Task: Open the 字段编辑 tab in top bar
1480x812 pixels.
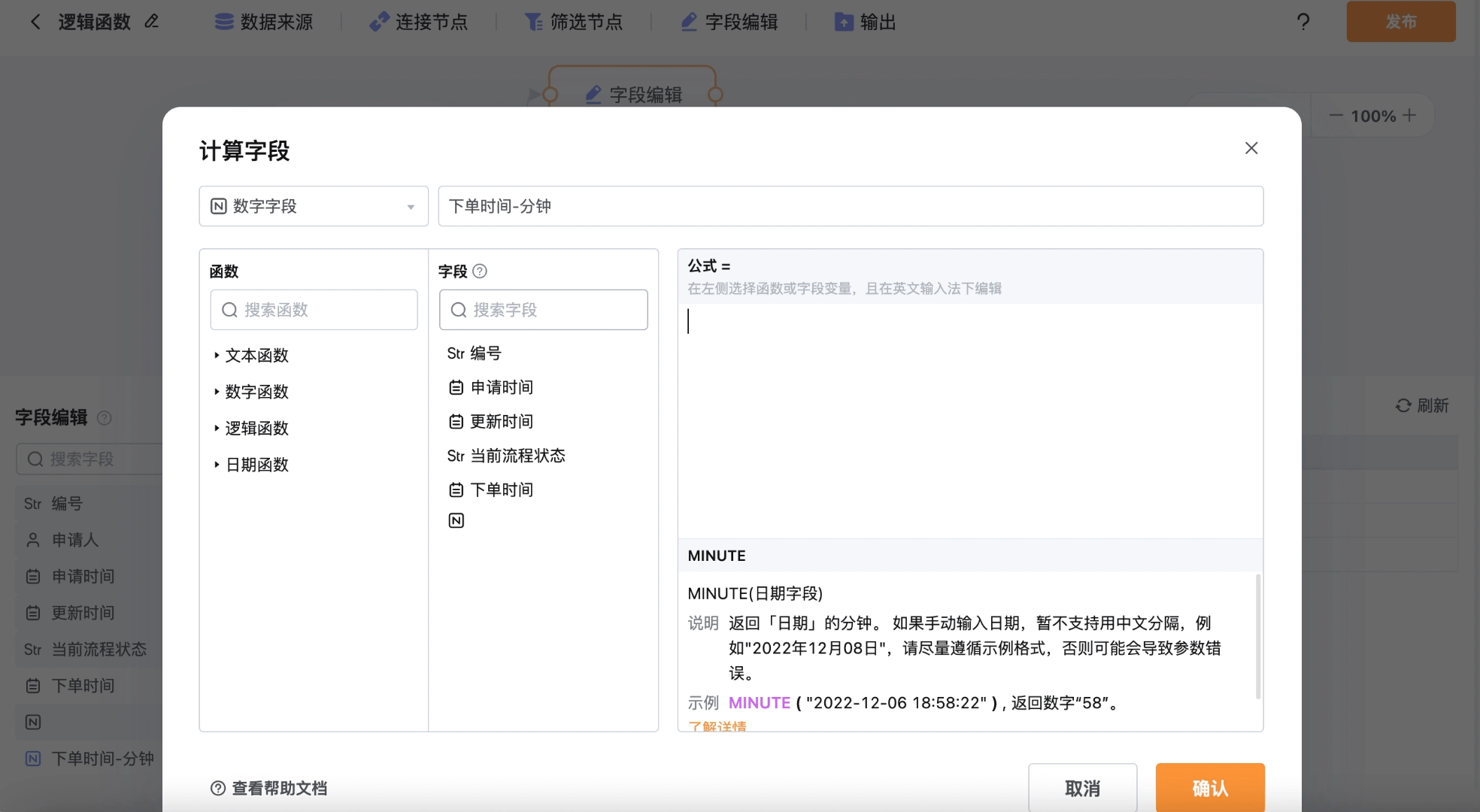Action: point(729,22)
